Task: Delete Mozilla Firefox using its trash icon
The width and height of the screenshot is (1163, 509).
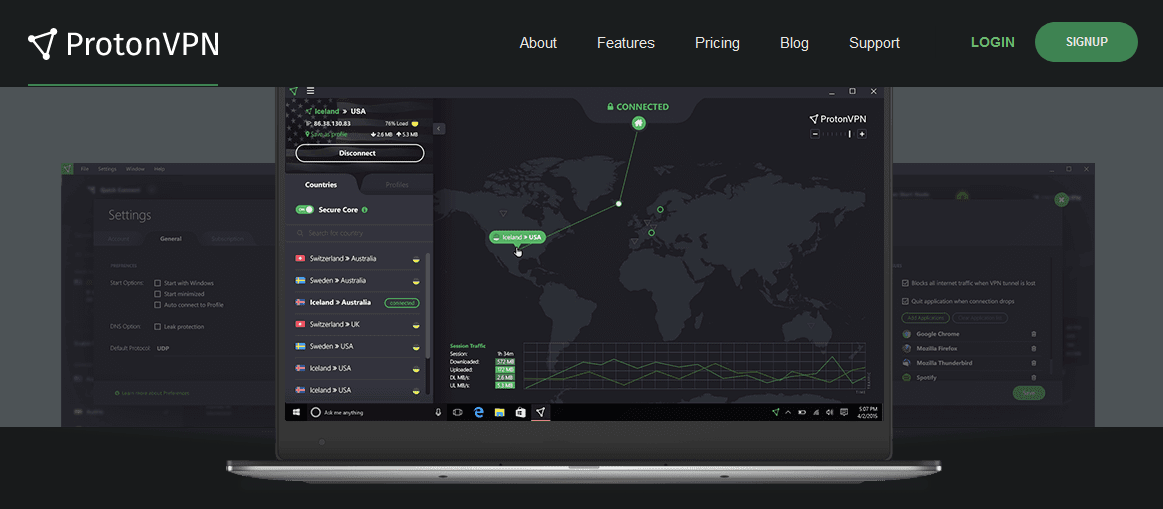Action: click(1034, 349)
